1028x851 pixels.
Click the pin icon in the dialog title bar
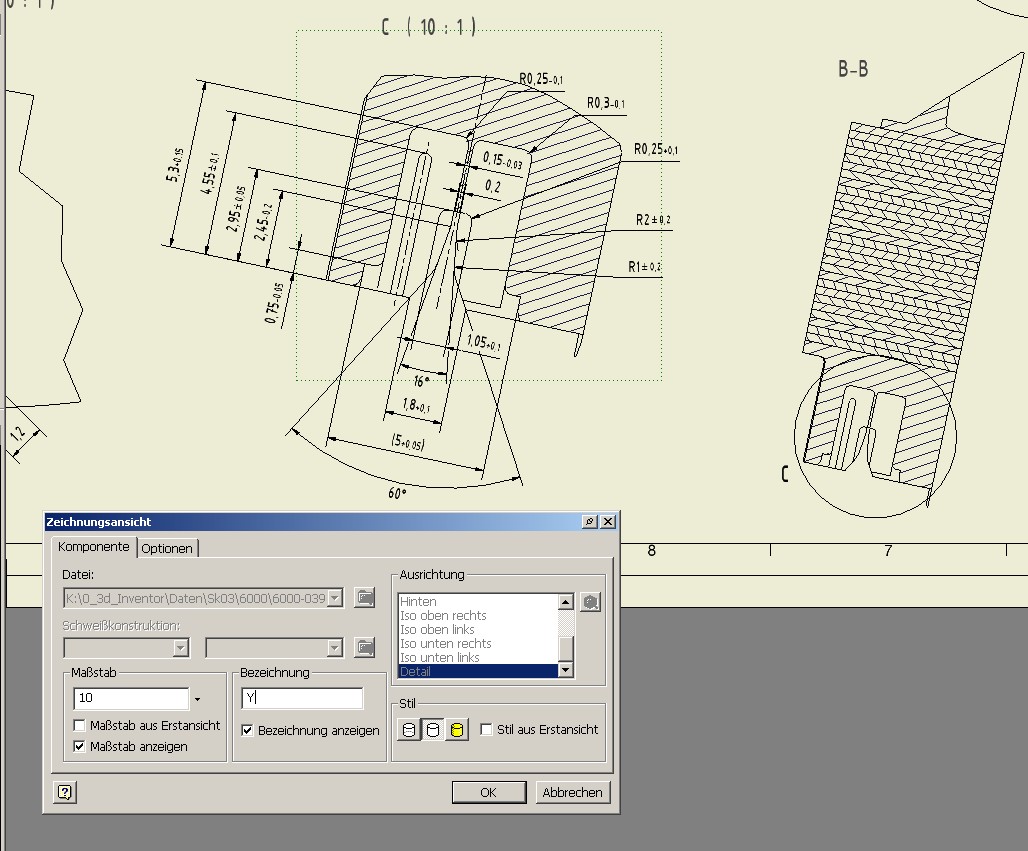(x=589, y=522)
